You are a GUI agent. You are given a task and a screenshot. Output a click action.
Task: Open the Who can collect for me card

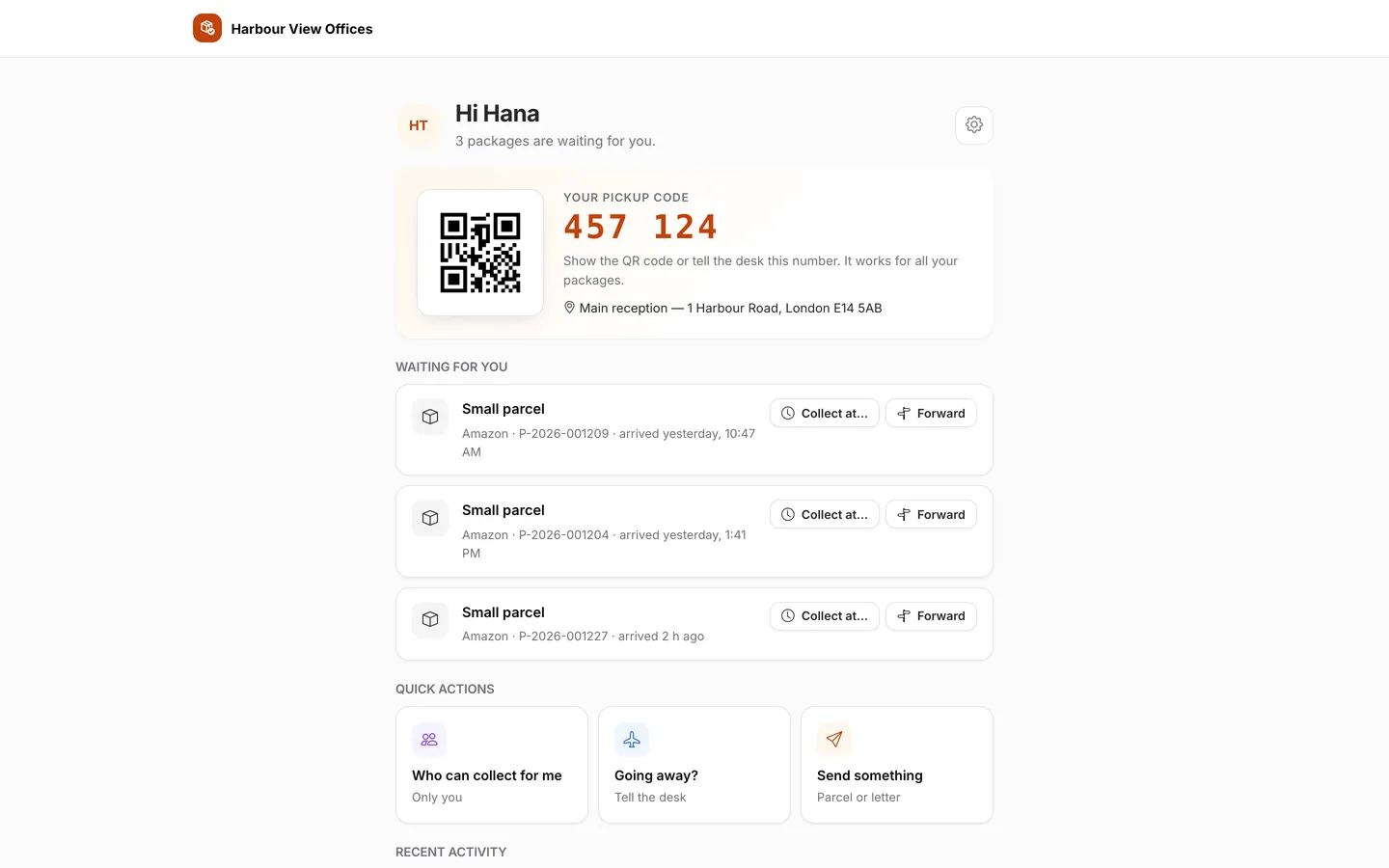[492, 765]
